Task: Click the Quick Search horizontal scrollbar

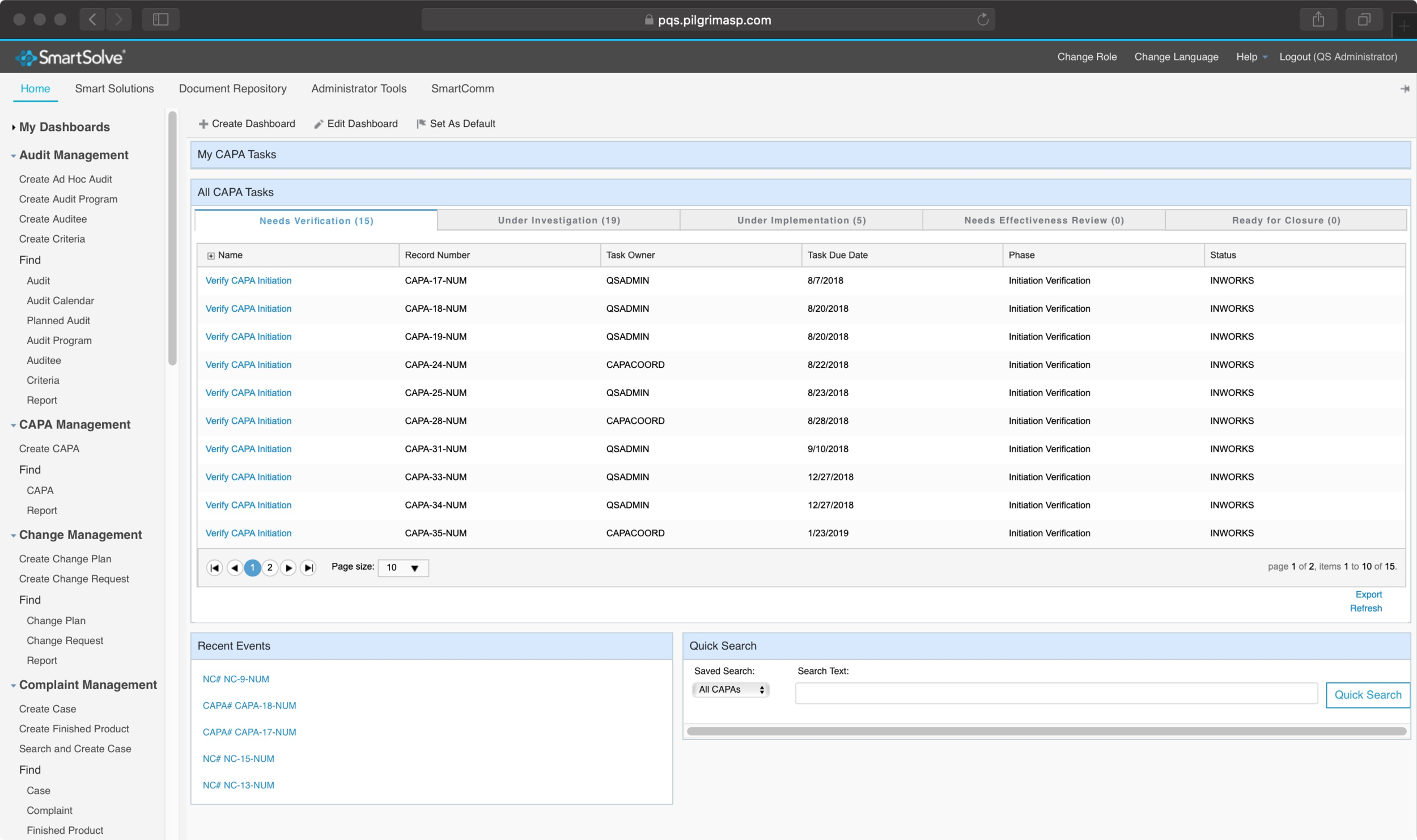Action: point(1046,732)
